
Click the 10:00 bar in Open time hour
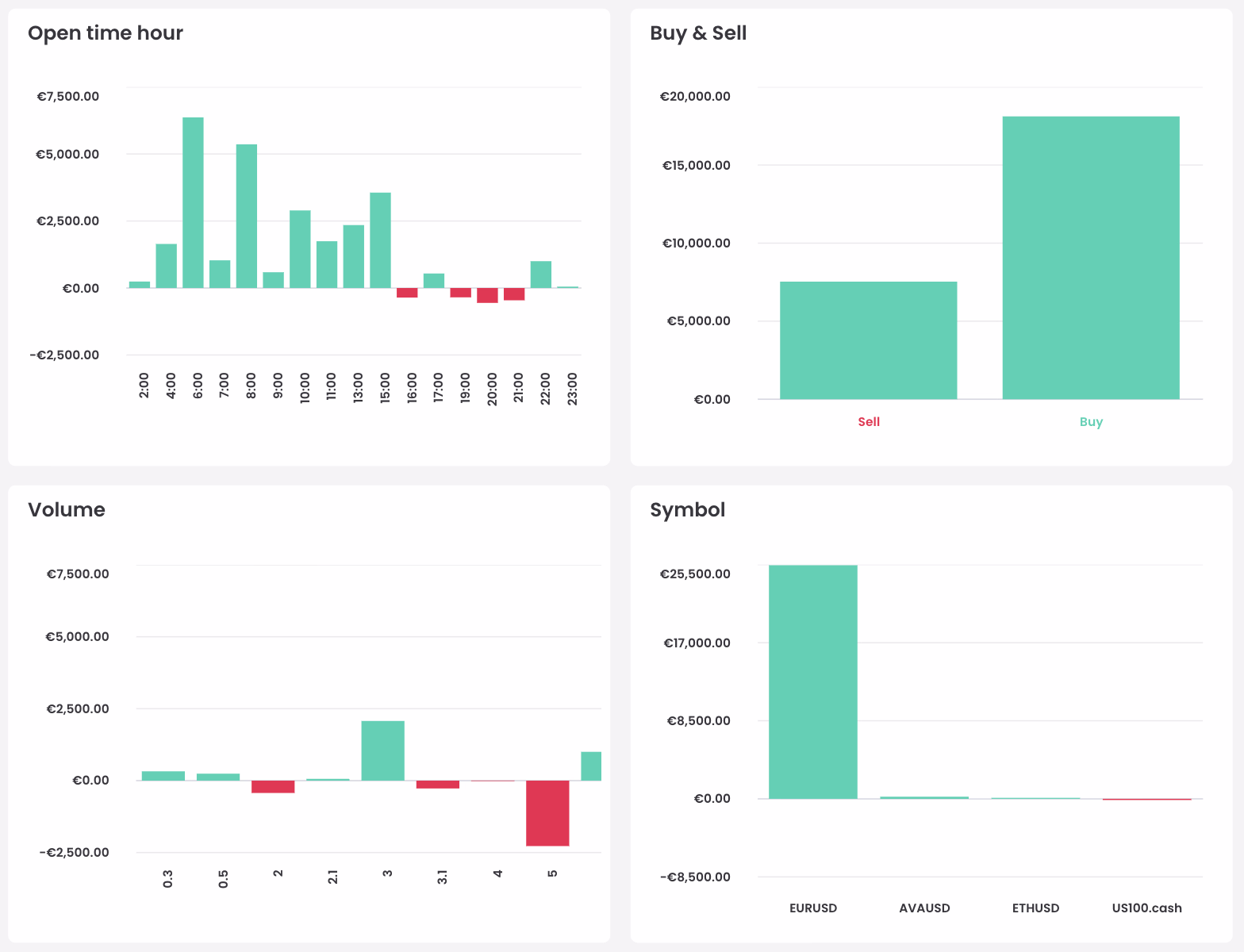pyautogui.click(x=300, y=249)
